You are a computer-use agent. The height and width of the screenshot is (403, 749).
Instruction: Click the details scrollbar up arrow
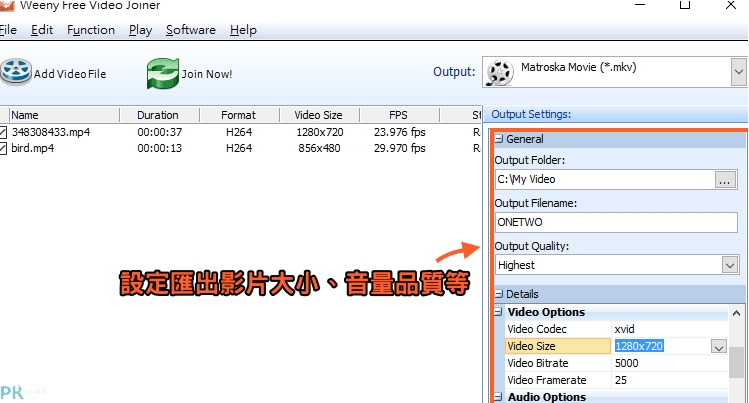click(x=736, y=314)
